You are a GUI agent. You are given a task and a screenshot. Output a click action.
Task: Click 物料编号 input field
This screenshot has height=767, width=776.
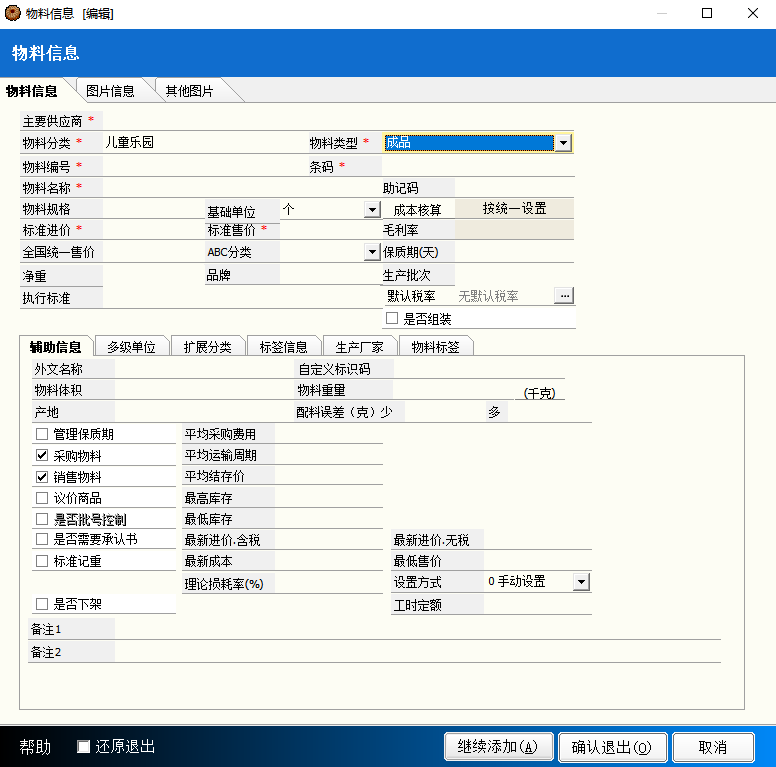tap(205, 167)
